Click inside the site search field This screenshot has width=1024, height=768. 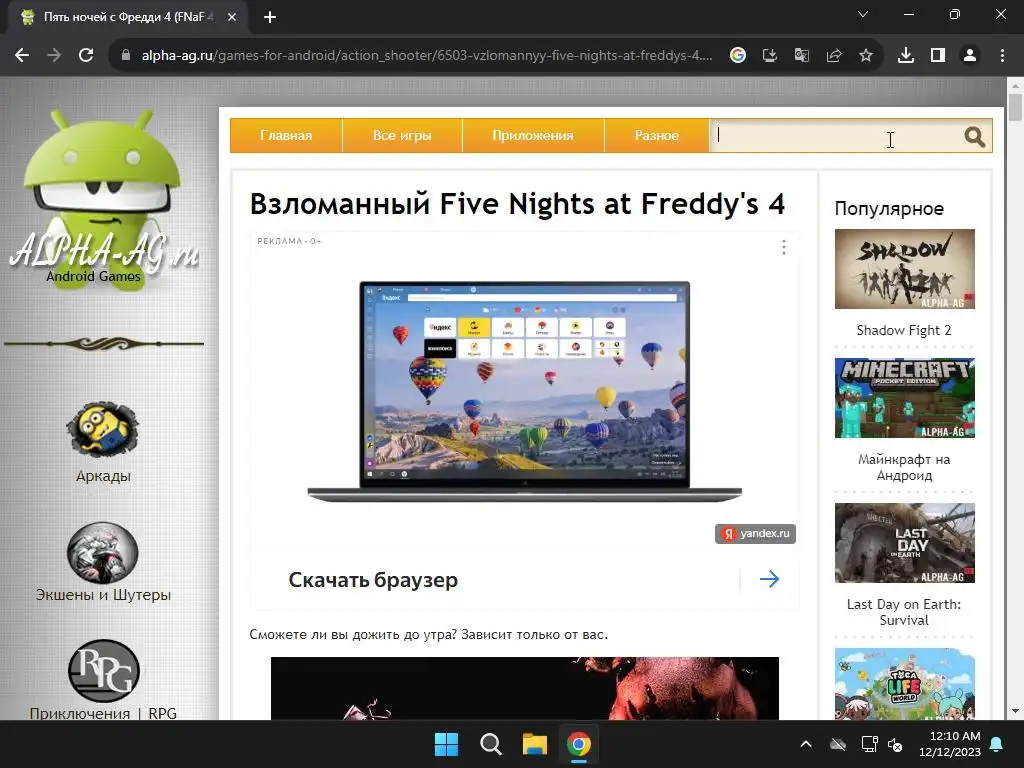pos(835,135)
